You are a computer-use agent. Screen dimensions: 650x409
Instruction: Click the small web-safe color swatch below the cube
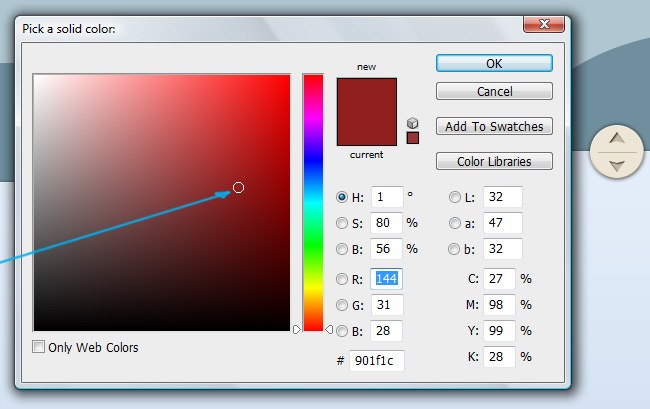coord(412,138)
